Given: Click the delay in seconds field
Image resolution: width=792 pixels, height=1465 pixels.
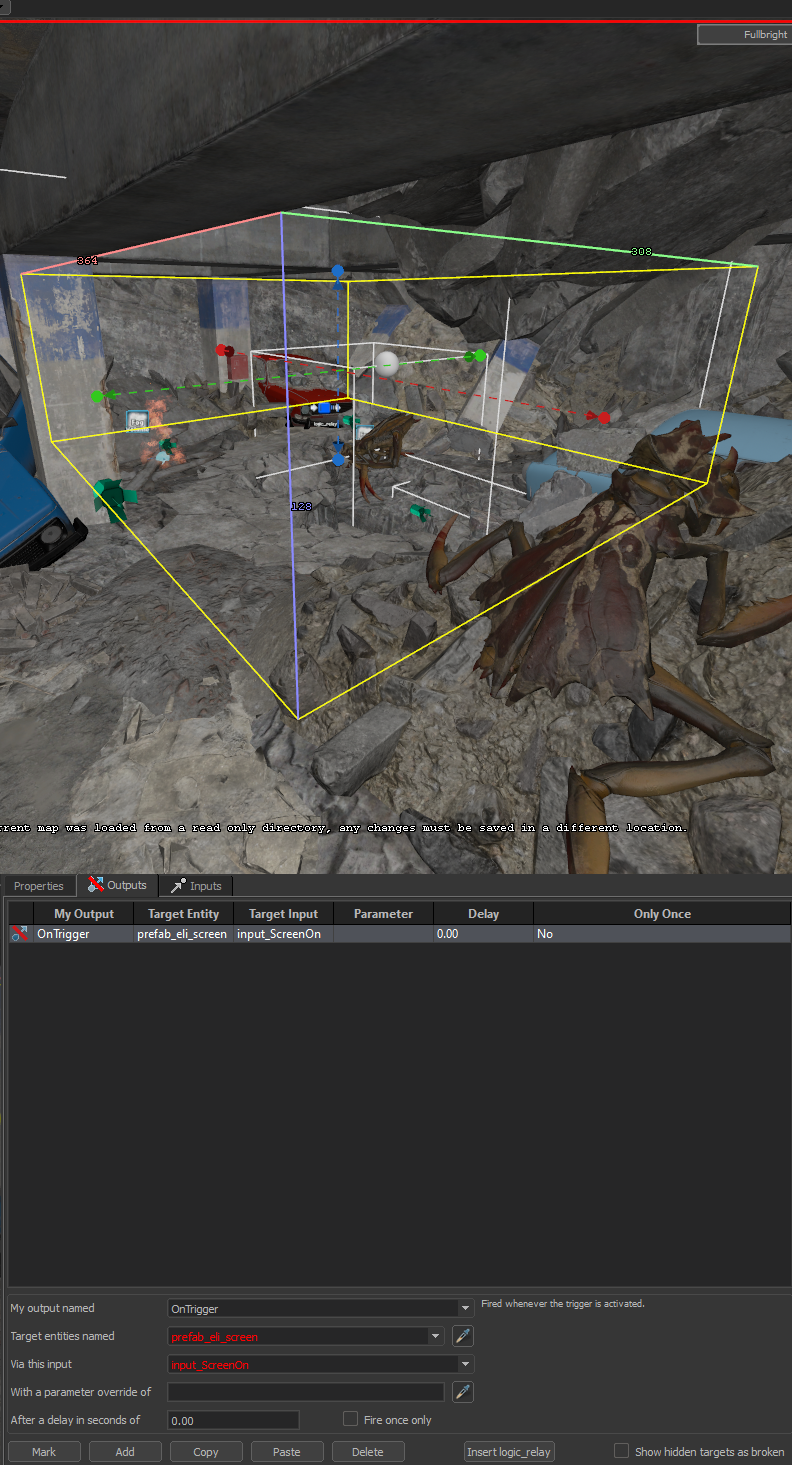Looking at the screenshot, I should pyautogui.click(x=234, y=1420).
